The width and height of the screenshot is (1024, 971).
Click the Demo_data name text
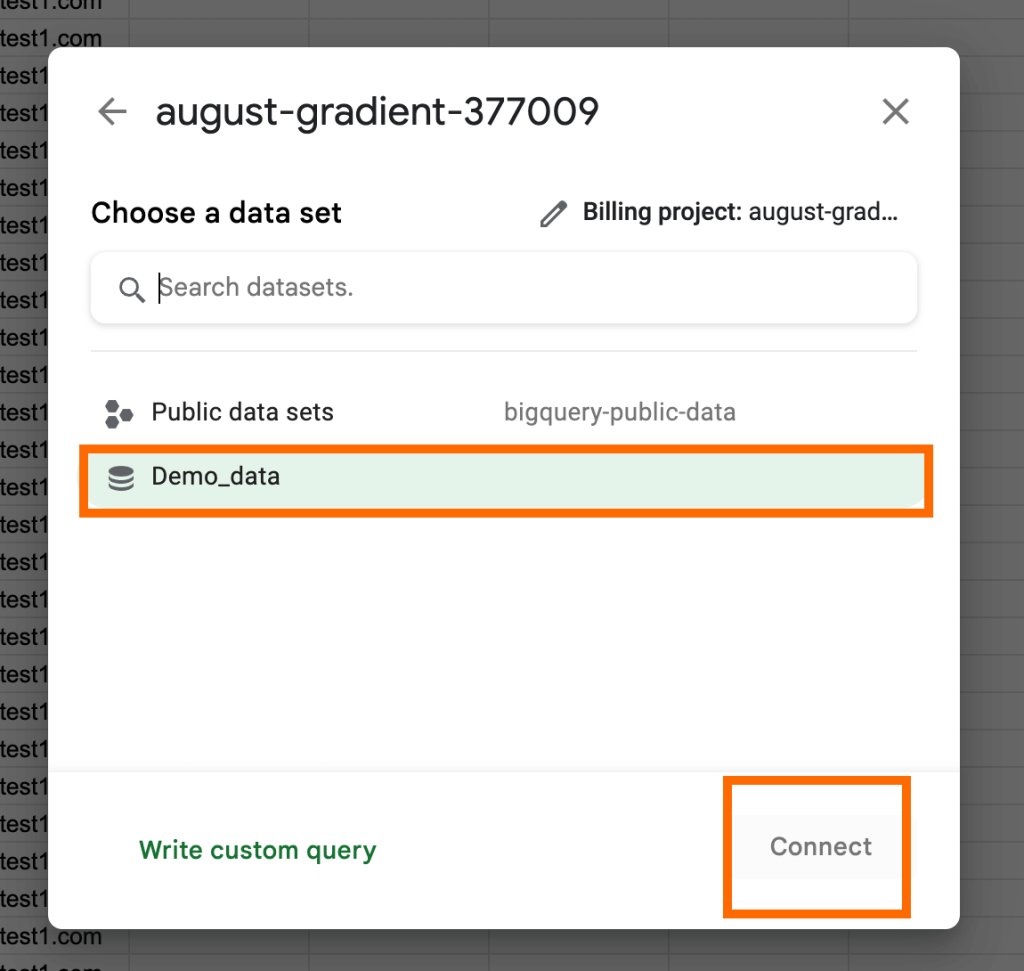pos(216,477)
